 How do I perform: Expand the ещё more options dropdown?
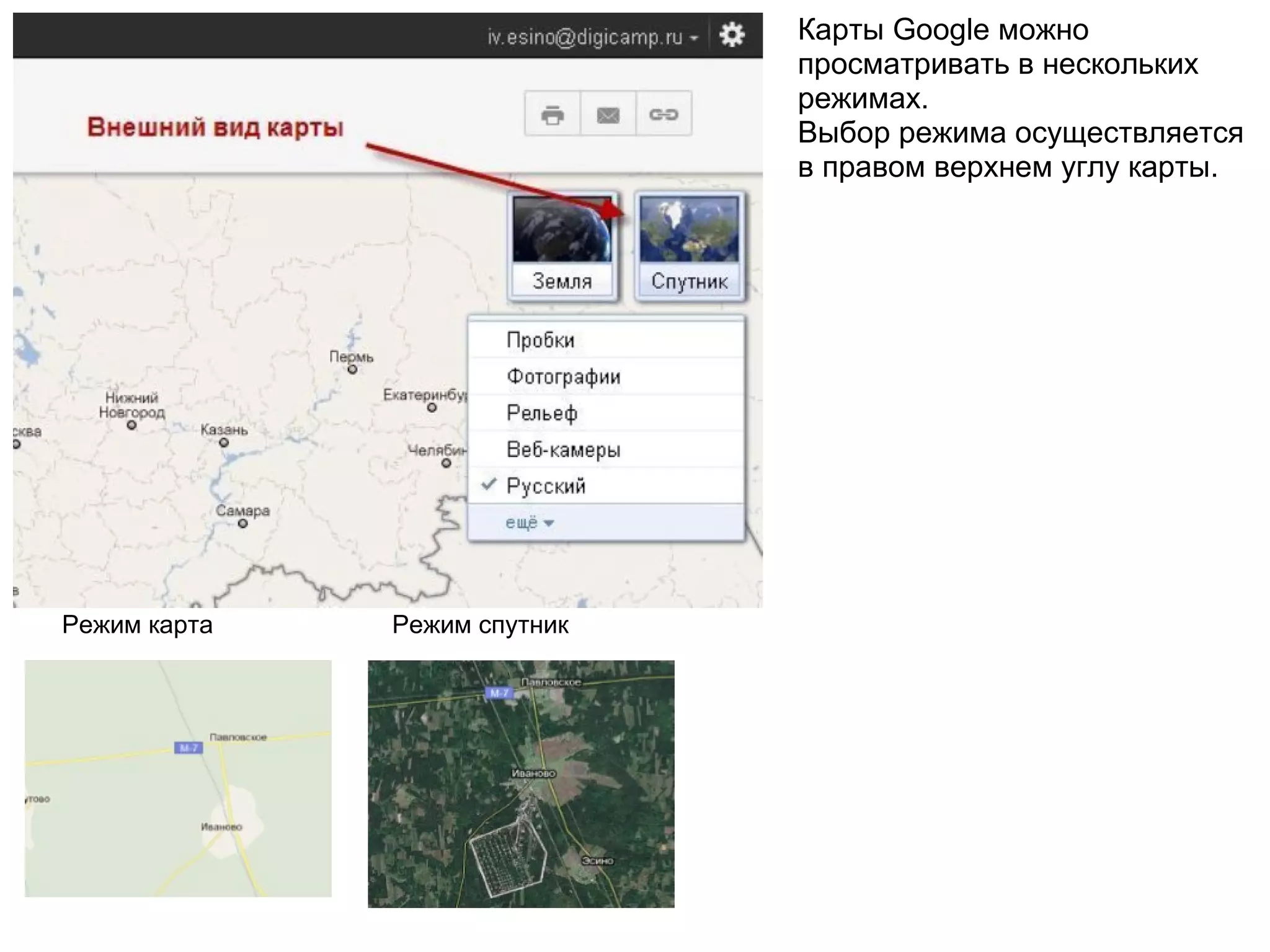pos(522,523)
